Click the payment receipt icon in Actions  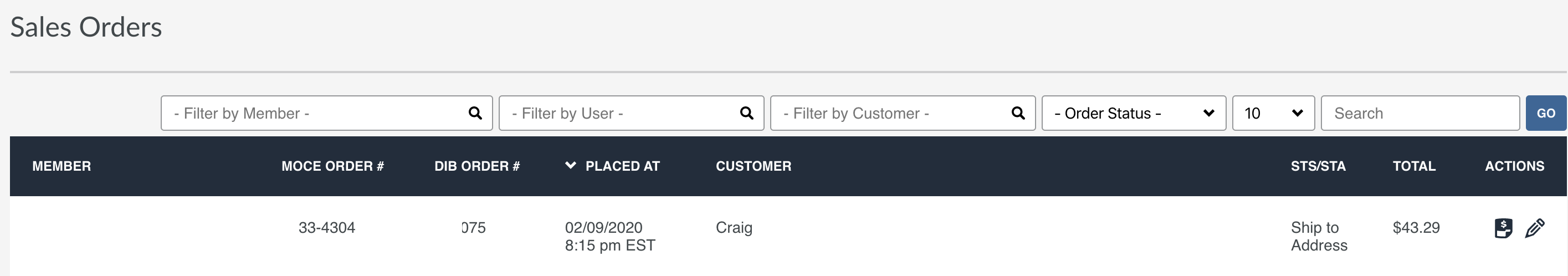(x=1504, y=228)
